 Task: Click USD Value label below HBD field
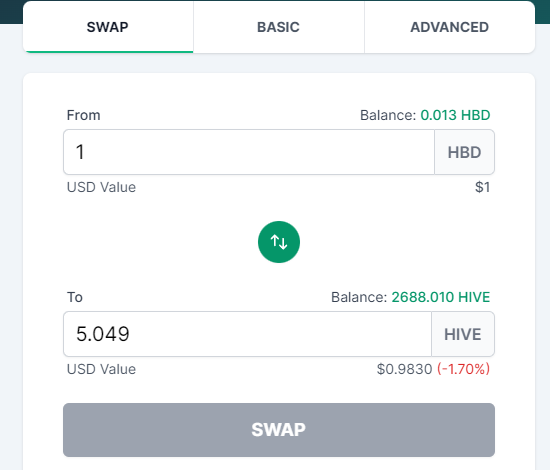(x=101, y=187)
